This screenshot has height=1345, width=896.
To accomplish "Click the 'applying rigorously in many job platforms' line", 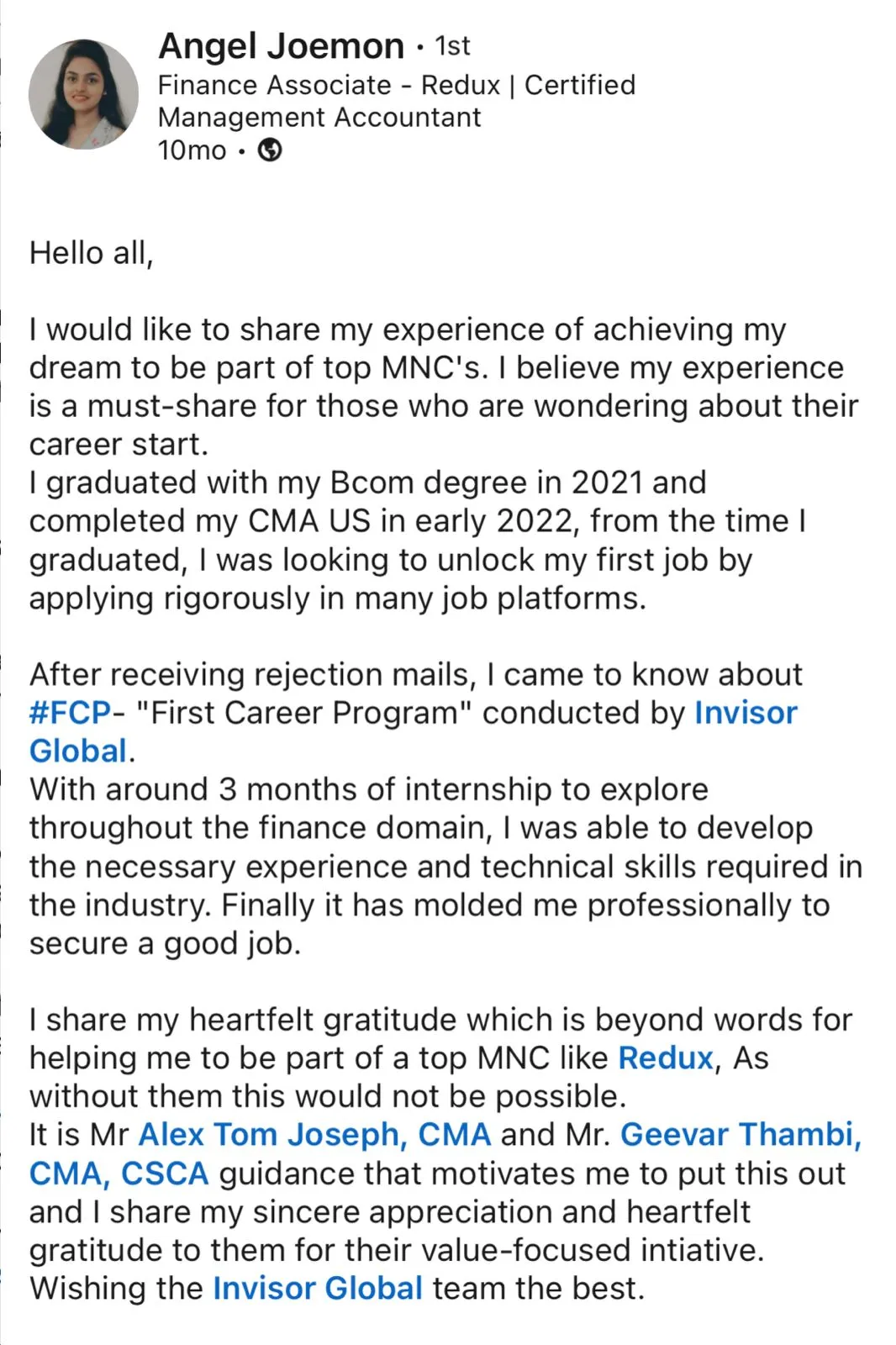I will 338,599.
